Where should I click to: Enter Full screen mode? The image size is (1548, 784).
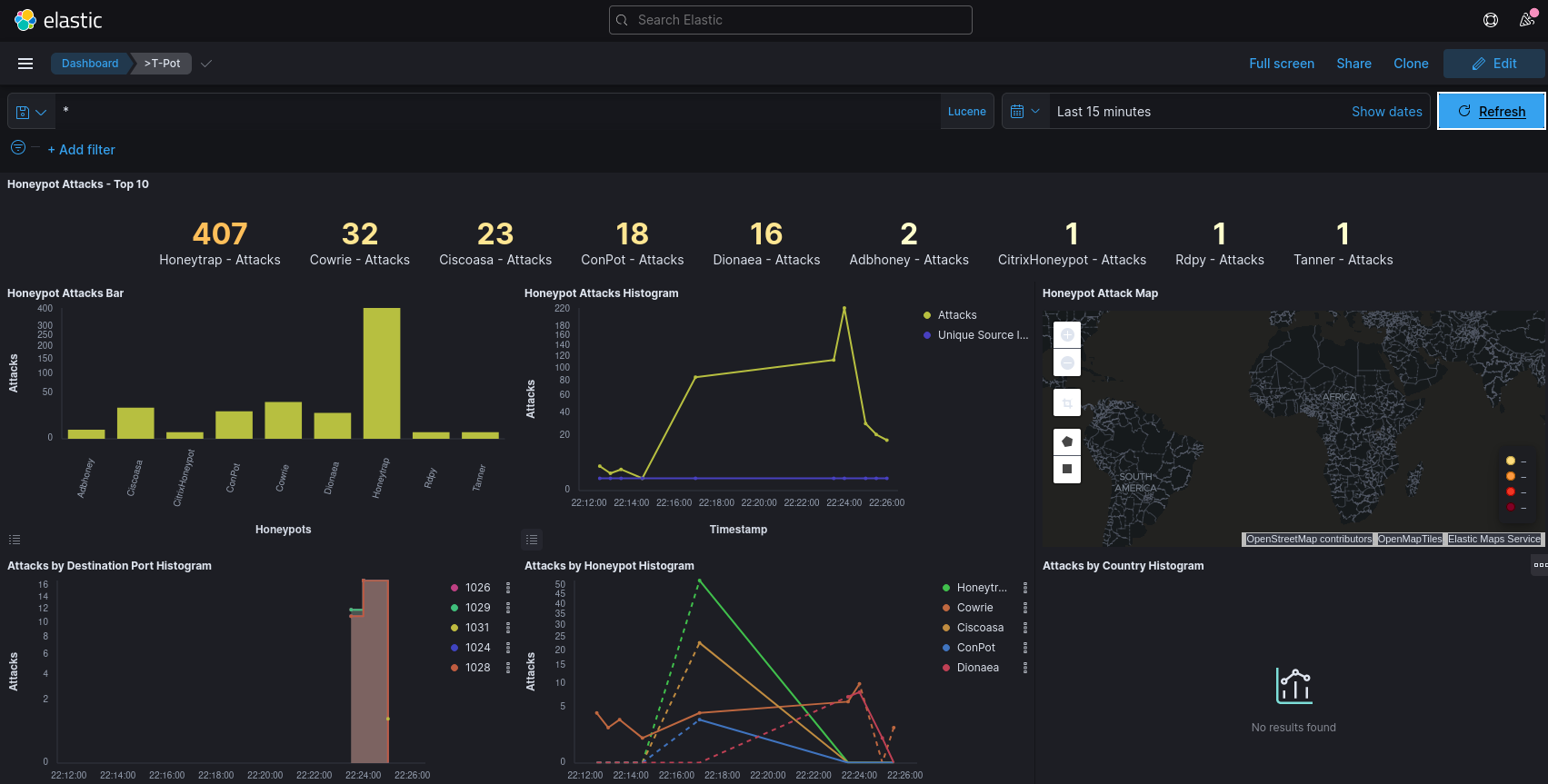click(x=1282, y=64)
